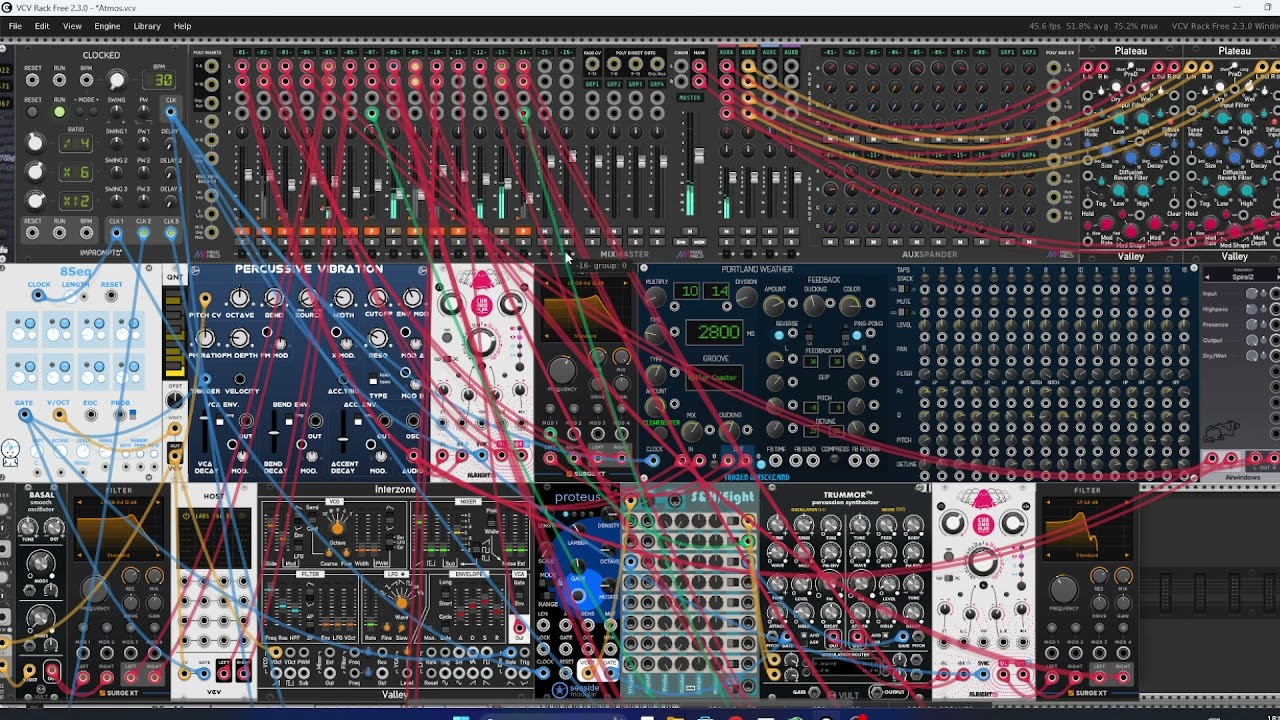
Task: Click the Airwindows Dry/Wet knob
Action: tap(1252, 356)
